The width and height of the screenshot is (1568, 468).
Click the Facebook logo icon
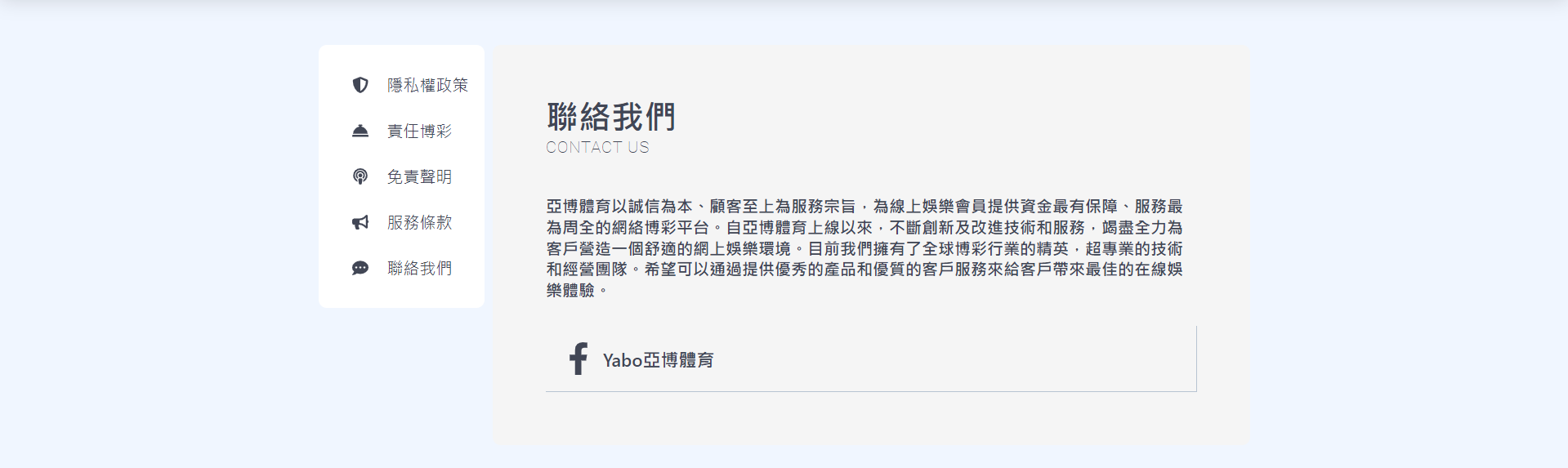click(x=579, y=359)
